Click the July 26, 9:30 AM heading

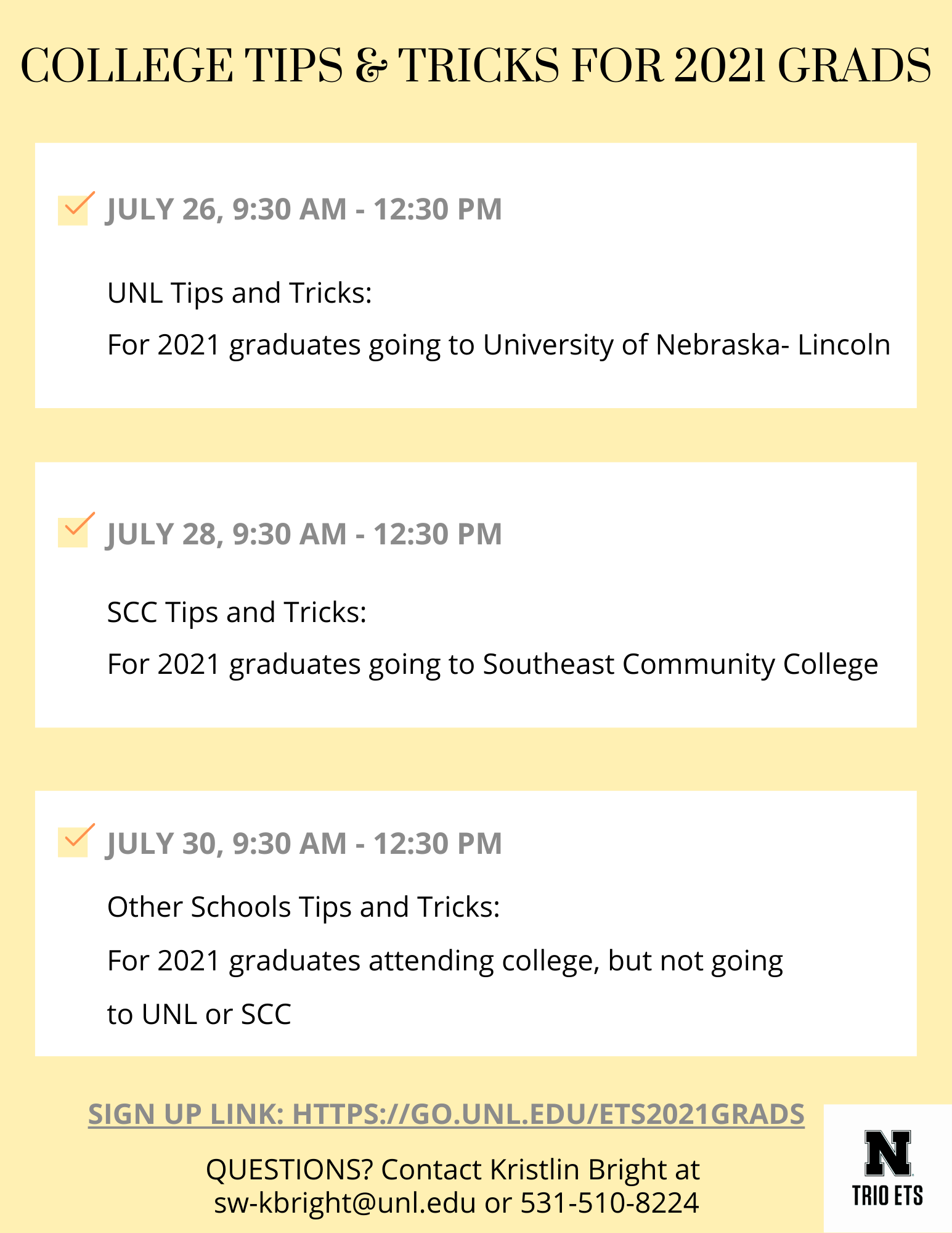pos(304,209)
